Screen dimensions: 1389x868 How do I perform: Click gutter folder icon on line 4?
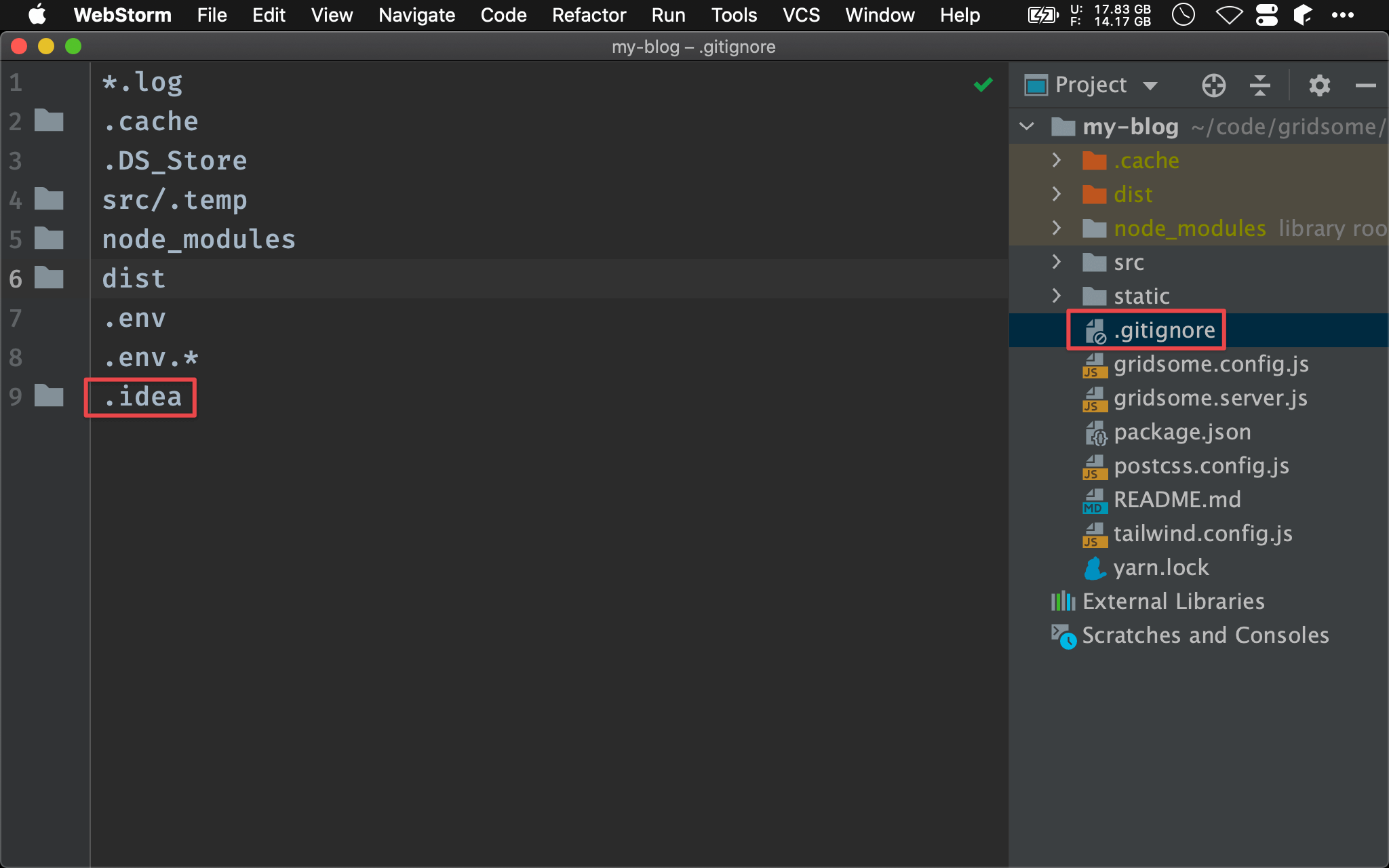pyautogui.click(x=49, y=199)
